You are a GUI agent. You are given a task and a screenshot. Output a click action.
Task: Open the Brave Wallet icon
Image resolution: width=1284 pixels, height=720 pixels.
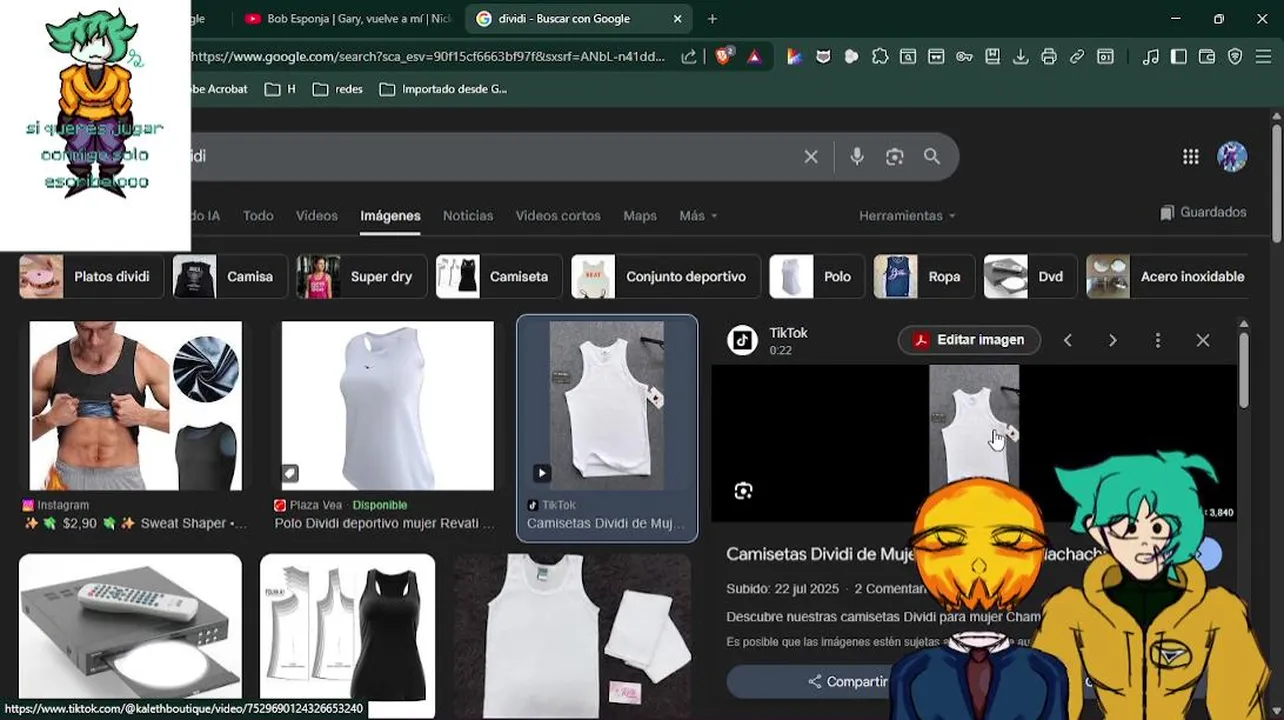pyautogui.click(x=1207, y=57)
